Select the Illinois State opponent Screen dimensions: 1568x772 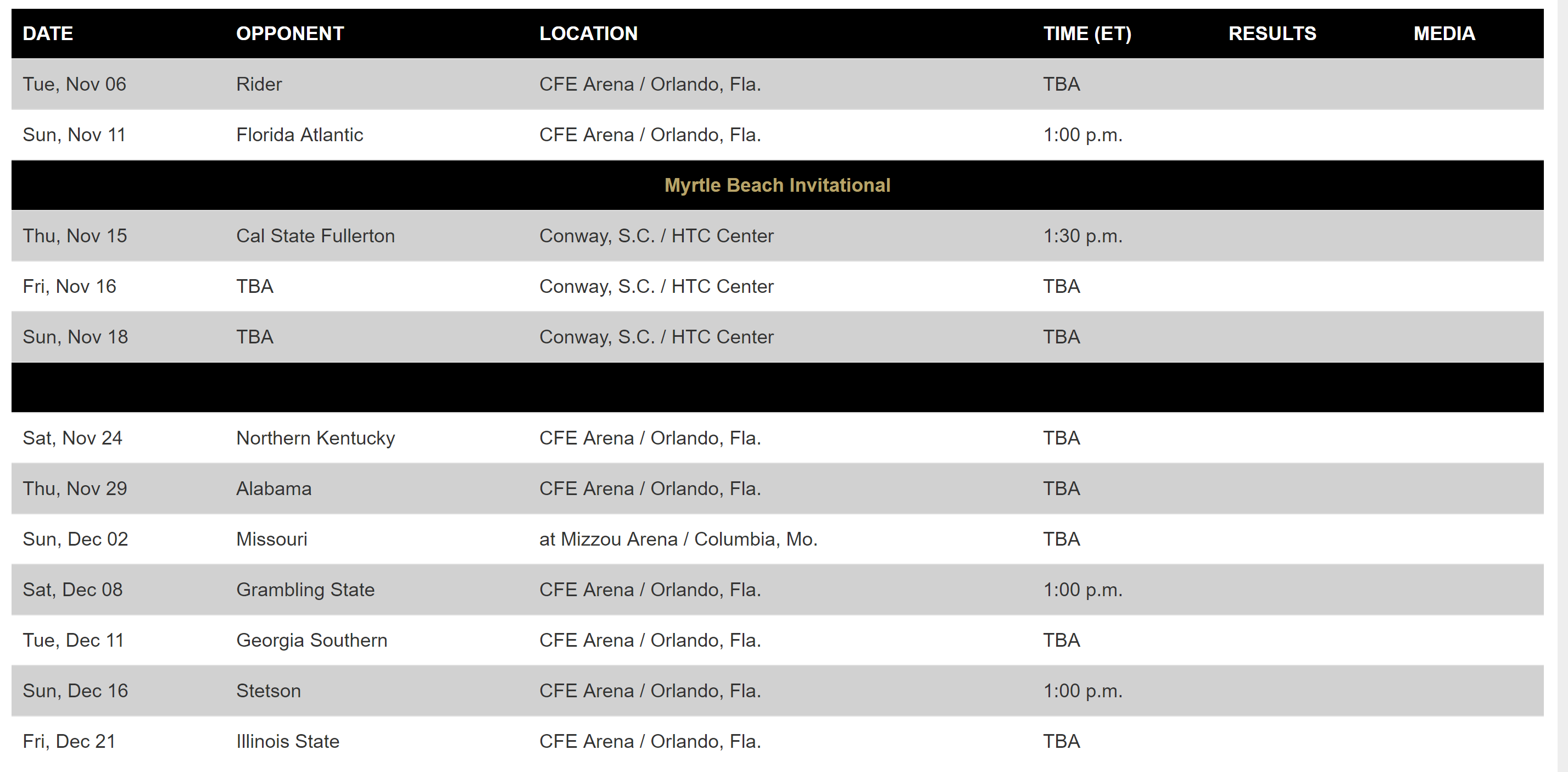287,741
